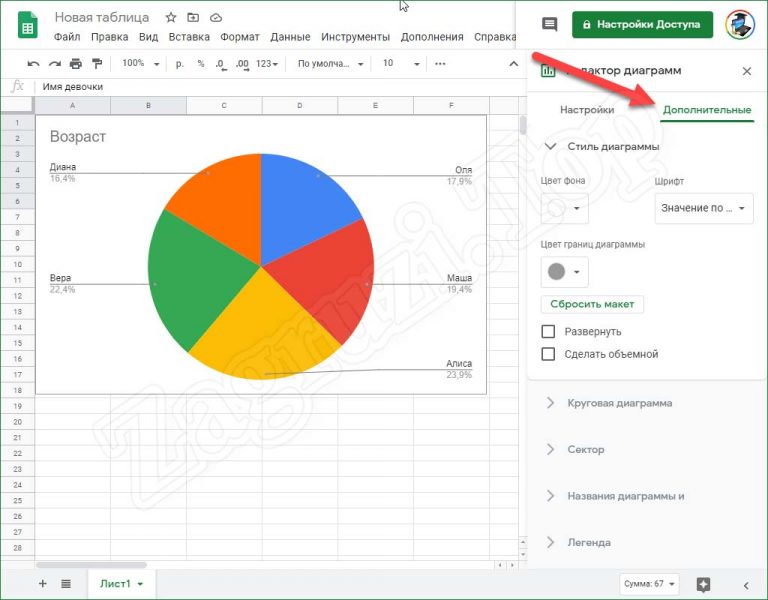
Task: Select row 22 header
Action: (18, 454)
